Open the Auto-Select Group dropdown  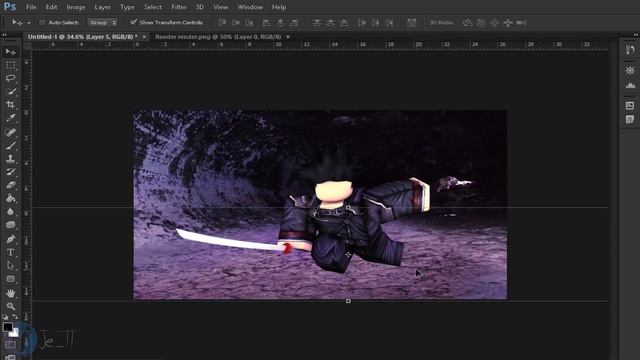[x=102, y=22]
